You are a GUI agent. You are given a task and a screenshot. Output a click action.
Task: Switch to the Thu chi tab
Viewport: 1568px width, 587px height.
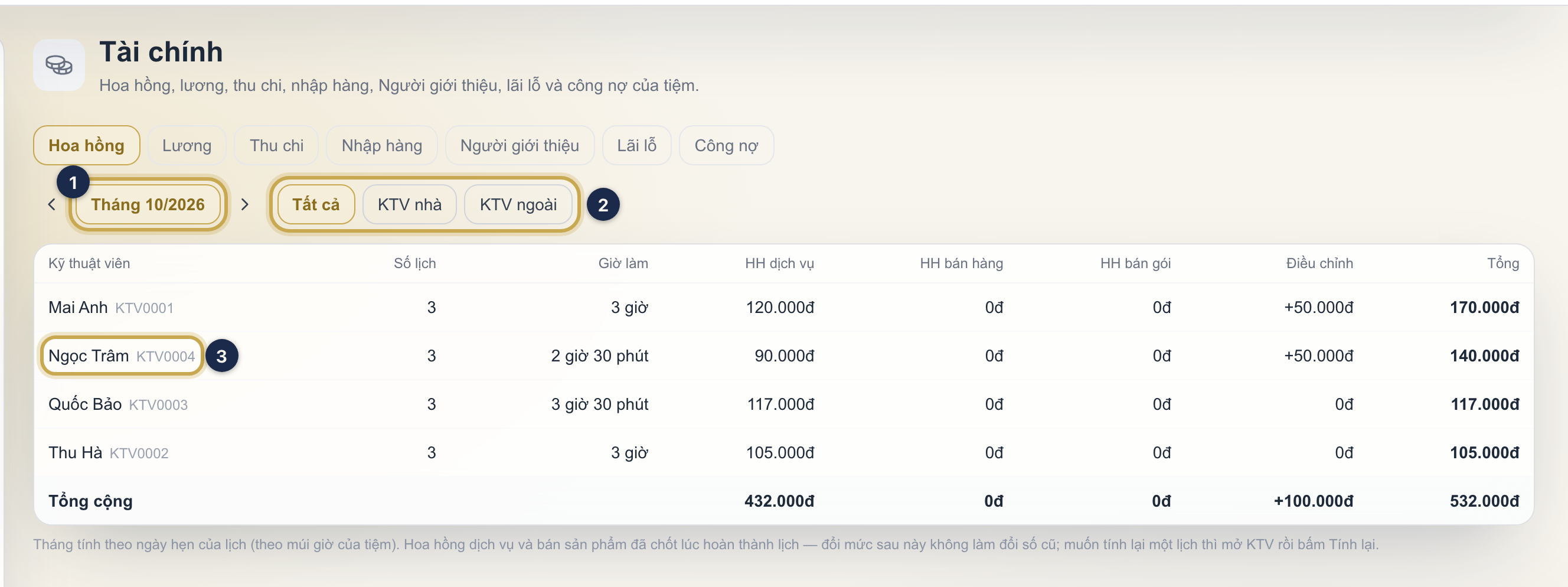[276, 145]
